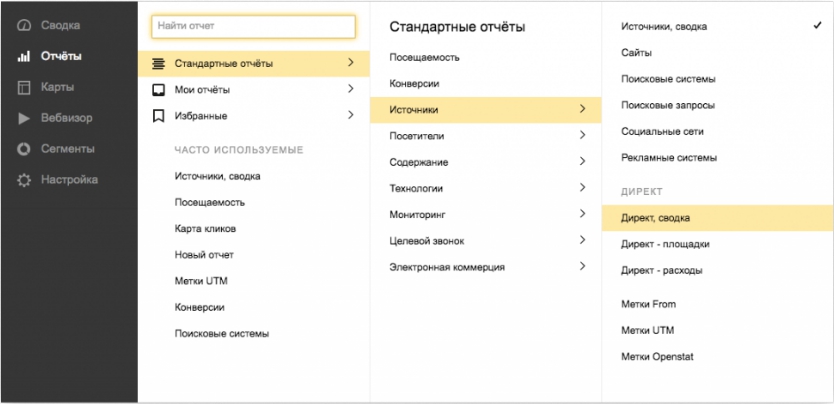The image size is (834, 404).
Task: Expand Избранные chevron arrow
Action: click(351, 114)
